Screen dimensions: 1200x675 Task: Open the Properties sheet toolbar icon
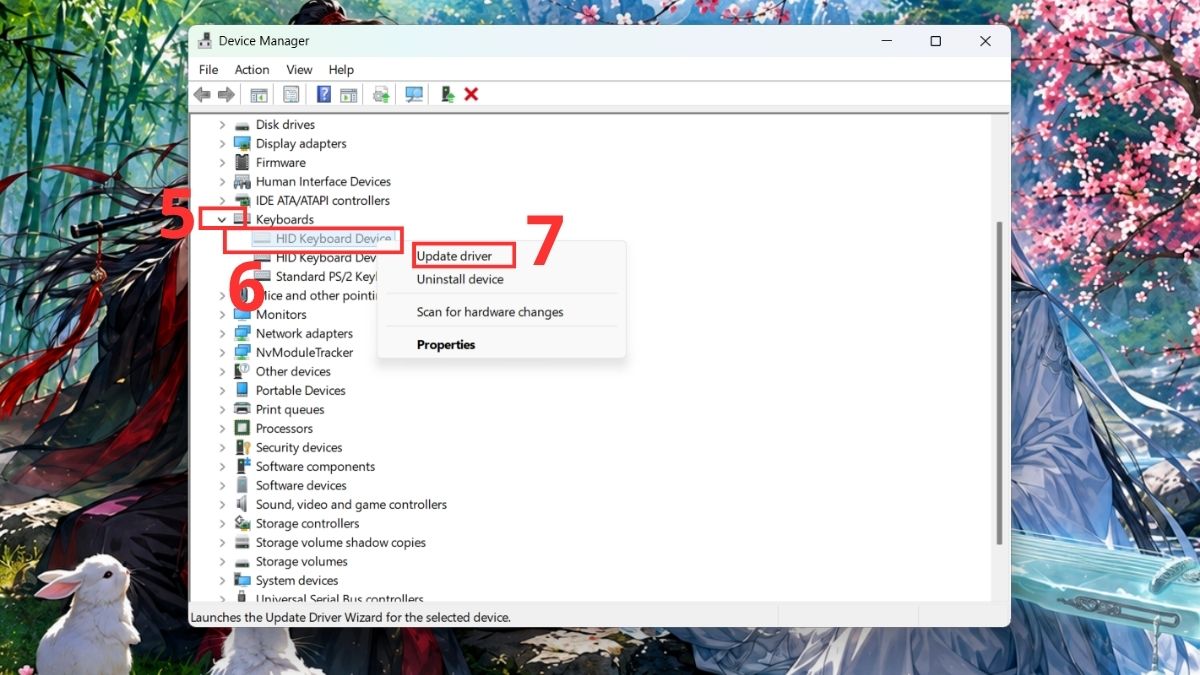coord(291,94)
